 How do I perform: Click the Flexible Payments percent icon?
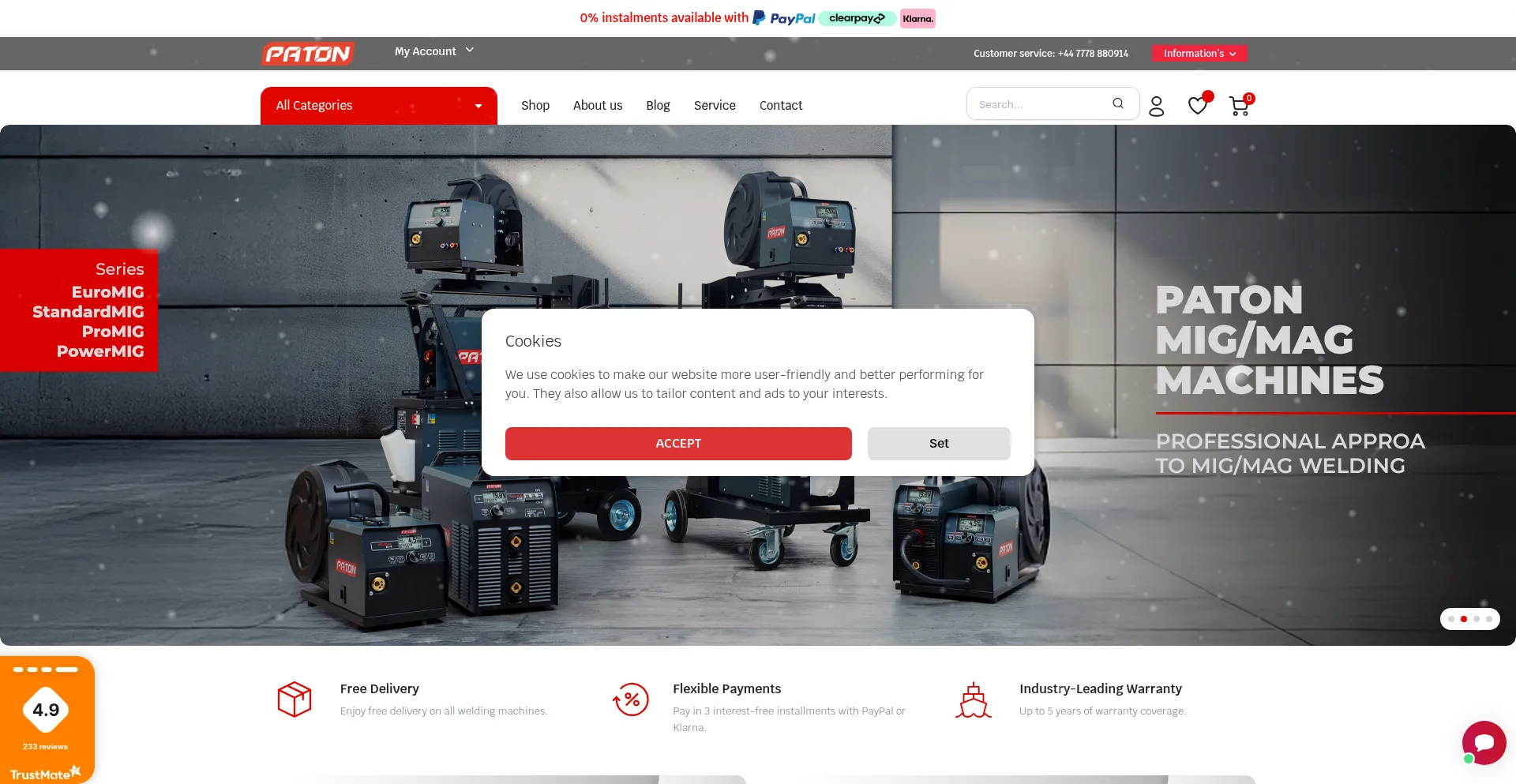(631, 700)
